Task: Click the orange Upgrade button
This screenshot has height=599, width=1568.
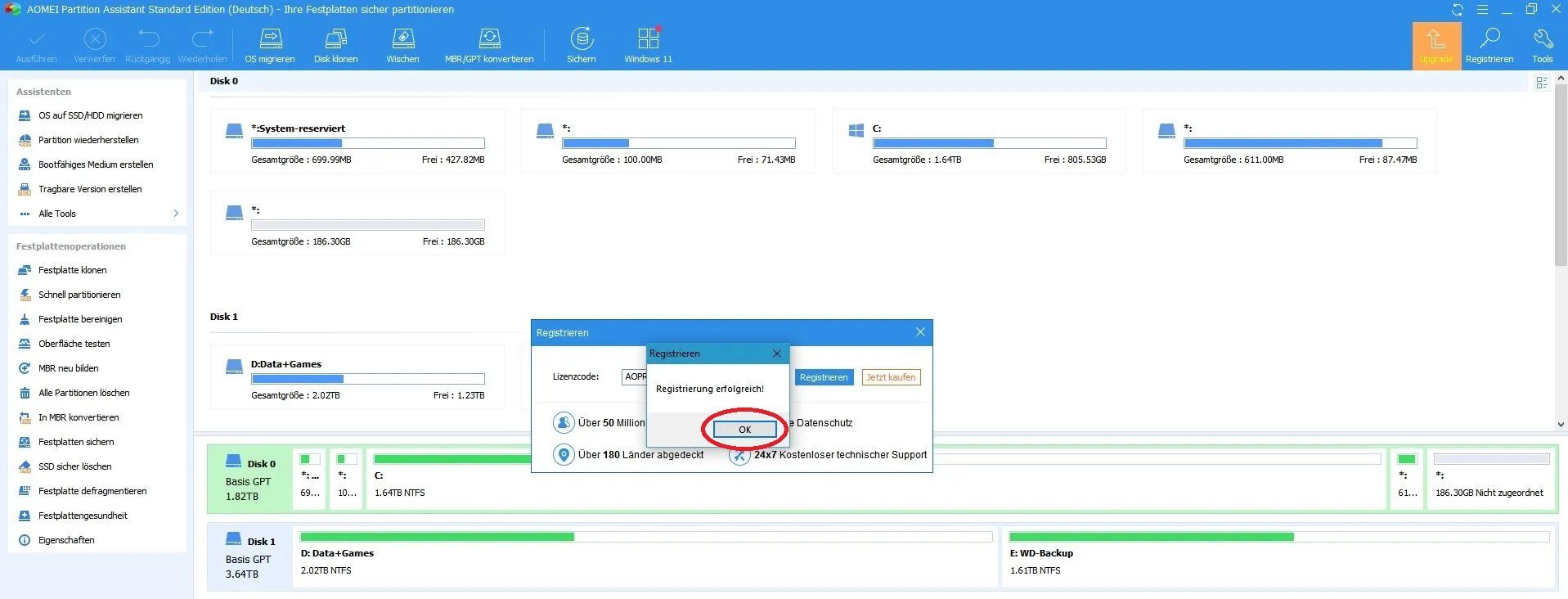Action: pyautogui.click(x=1436, y=46)
